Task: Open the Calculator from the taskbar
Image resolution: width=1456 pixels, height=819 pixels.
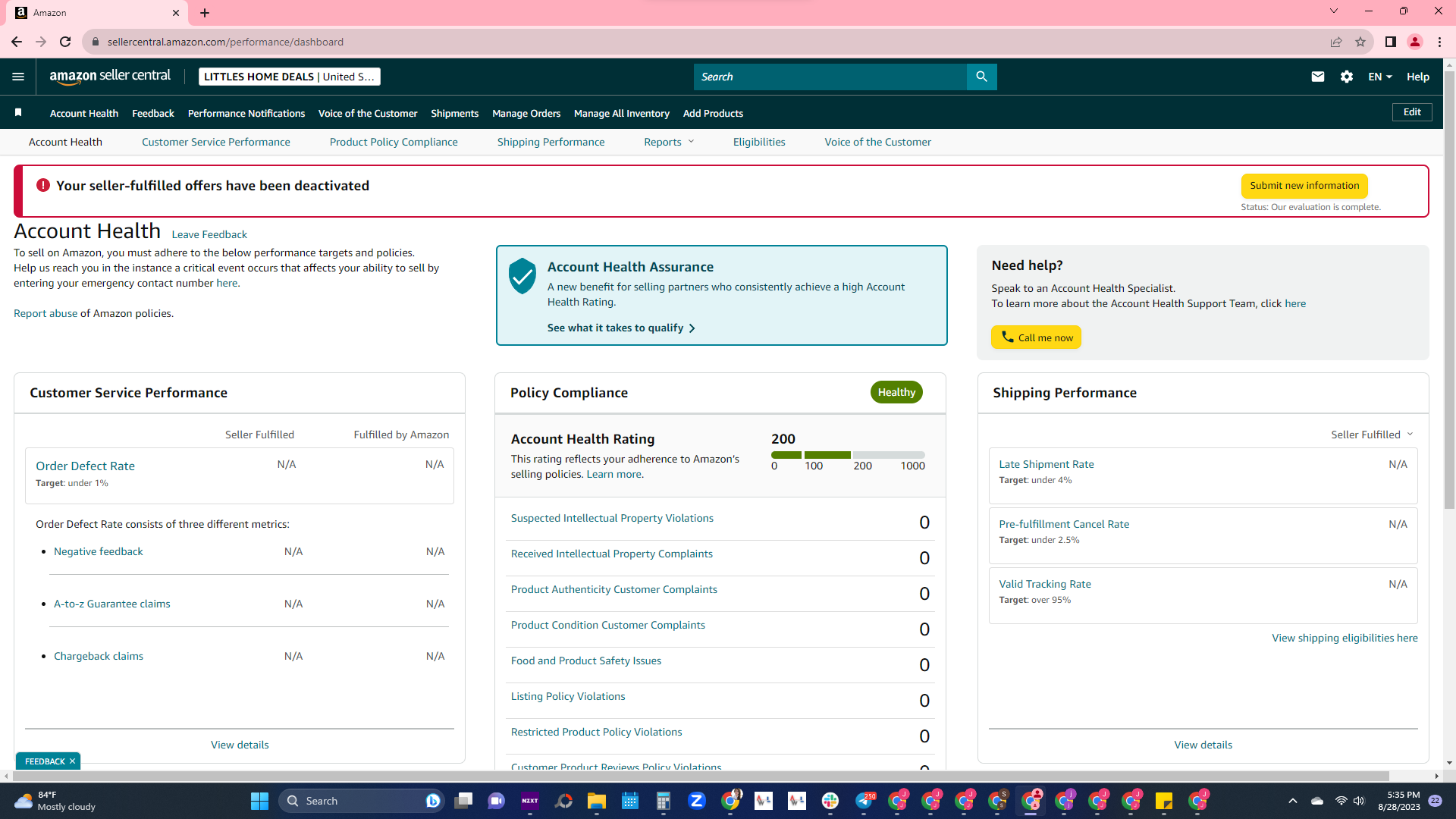Action: point(664,801)
